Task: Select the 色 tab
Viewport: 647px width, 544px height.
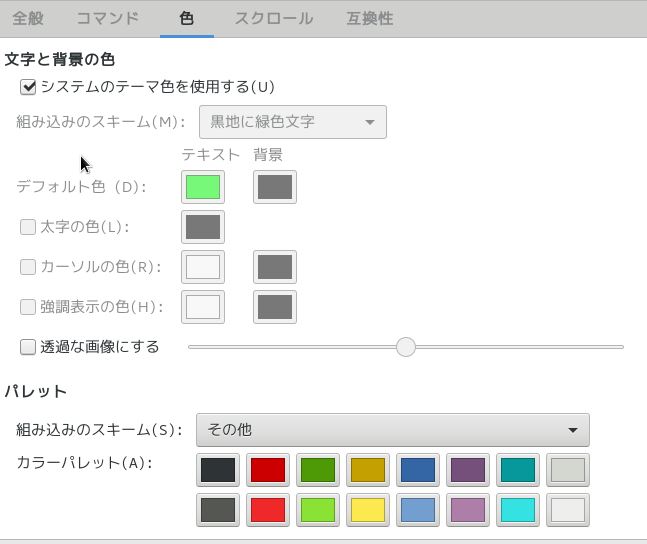Action: pos(187,19)
